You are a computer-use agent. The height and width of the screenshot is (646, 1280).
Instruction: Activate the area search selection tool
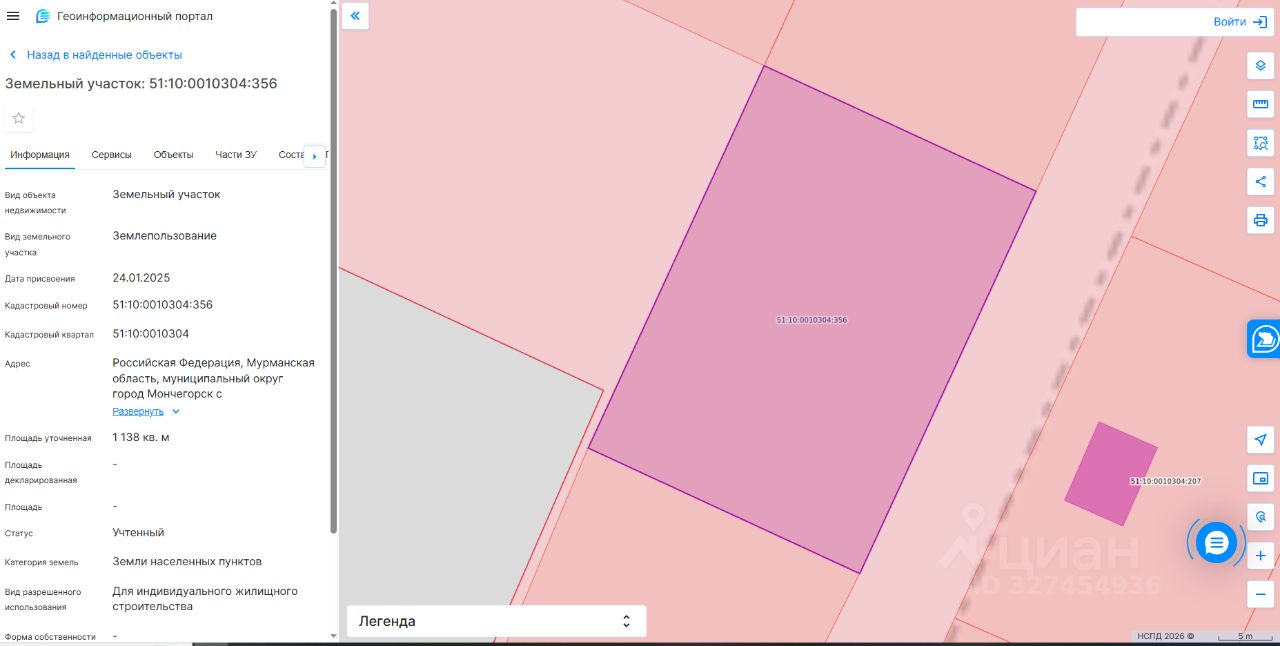pyautogui.click(x=1260, y=143)
